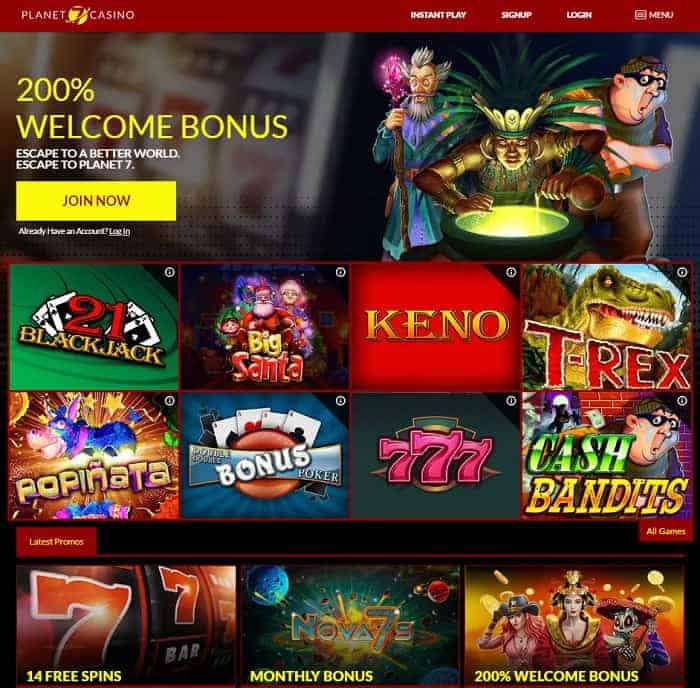
Task: Open the Nova 7s Monthly Bonus promo
Action: point(350,625)
